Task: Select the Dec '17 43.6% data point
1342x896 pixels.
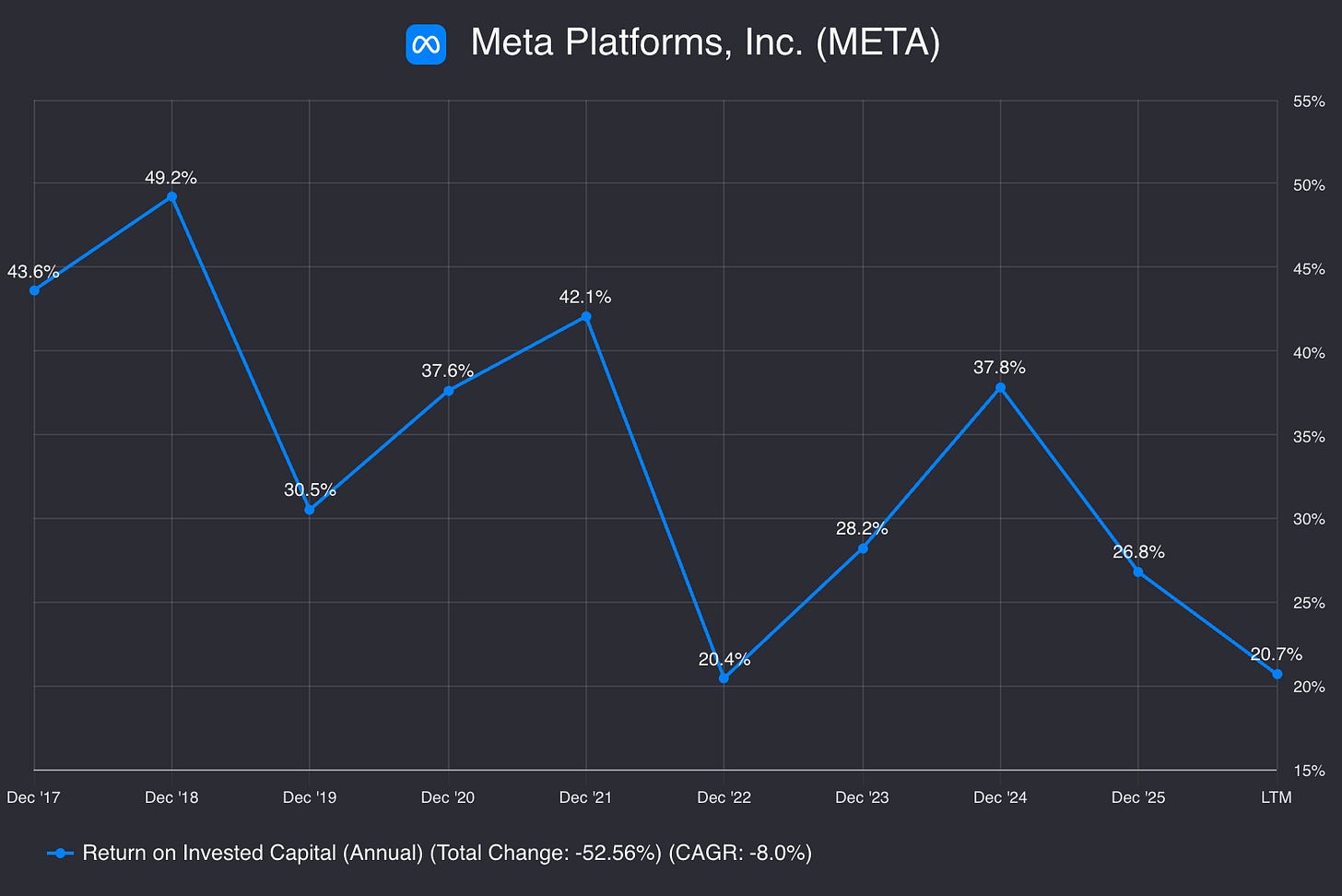Action: [34, 290]
